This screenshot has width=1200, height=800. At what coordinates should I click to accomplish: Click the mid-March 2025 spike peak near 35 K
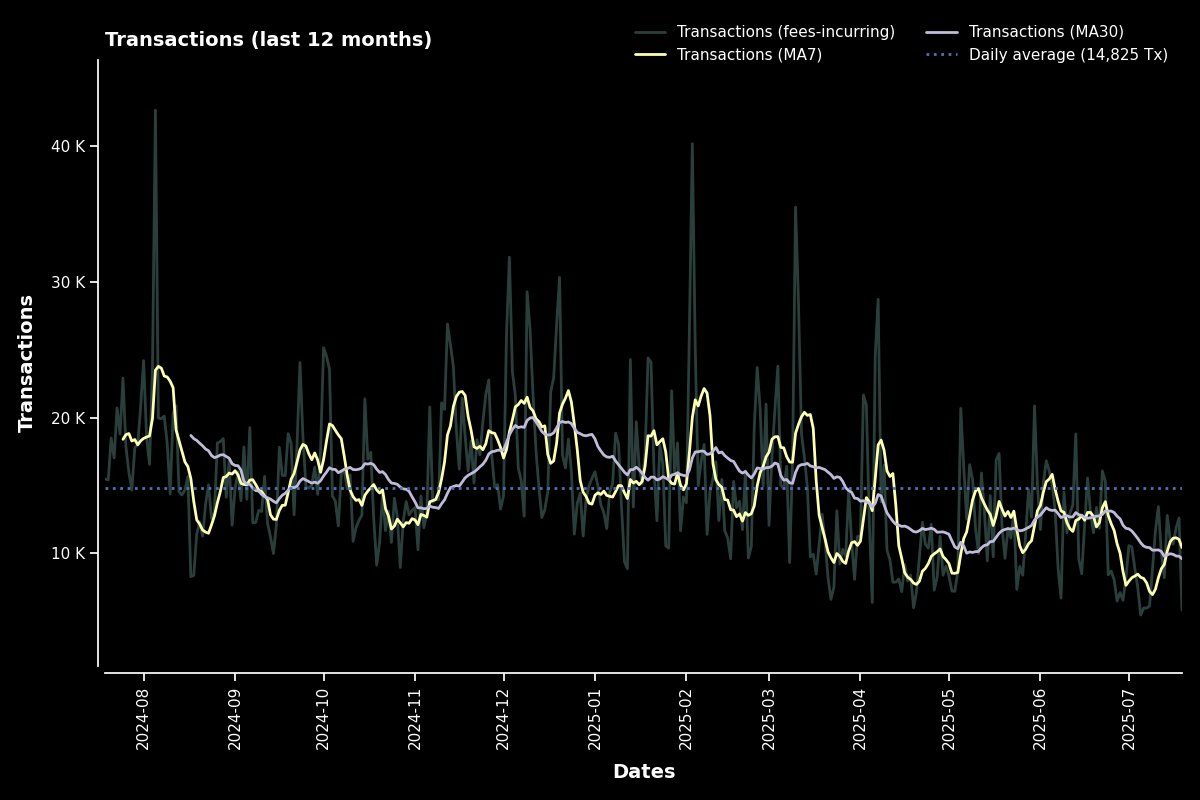(795, 207)
